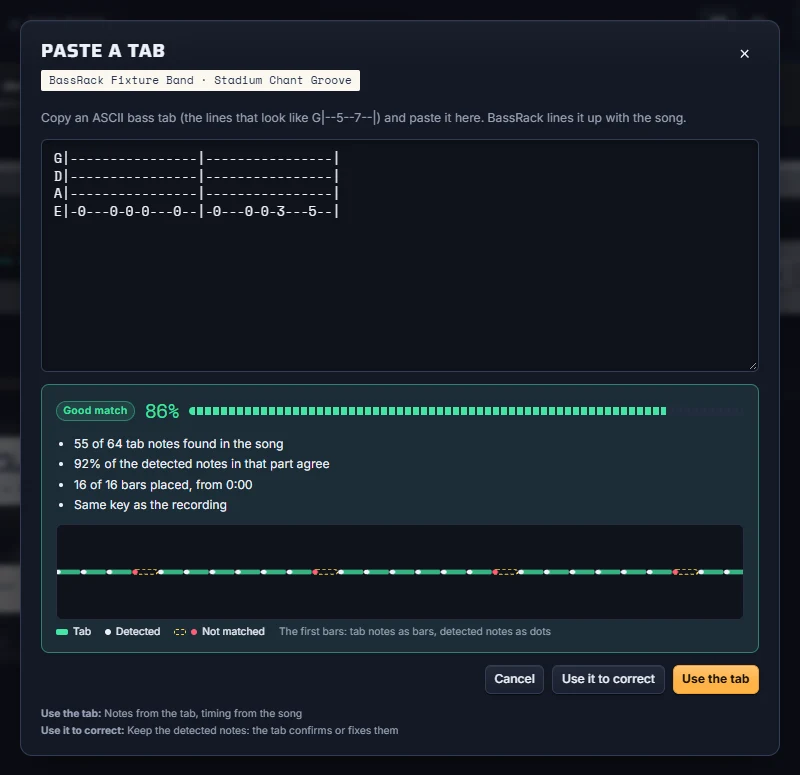Close the Paste a Tab dialog
The width and height of the screenshot is (800, 775).
[744, 54]
